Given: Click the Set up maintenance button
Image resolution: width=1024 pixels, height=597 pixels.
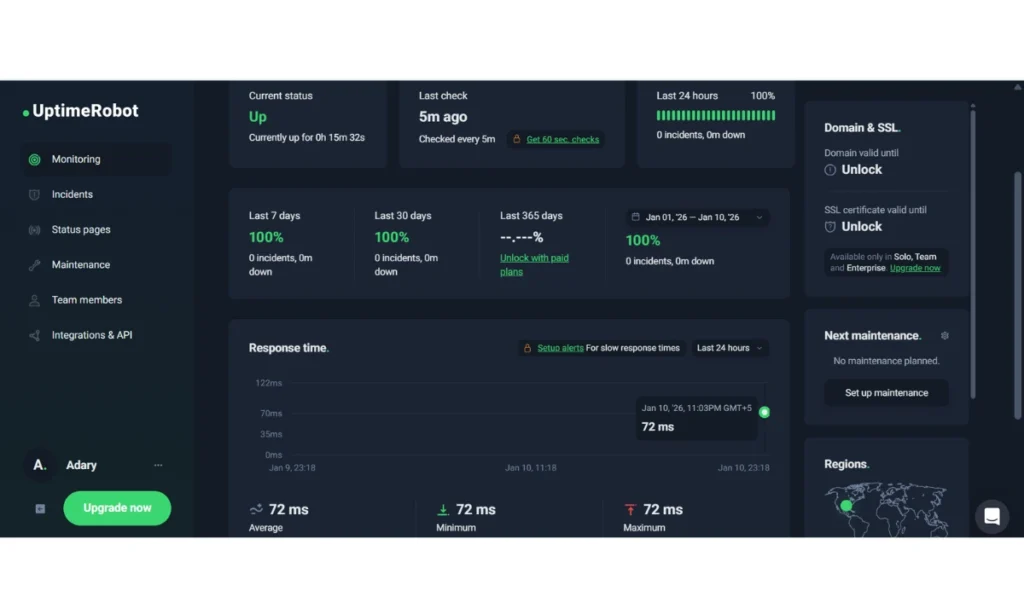Looking at the screenshot, I should tap(885, 392).
